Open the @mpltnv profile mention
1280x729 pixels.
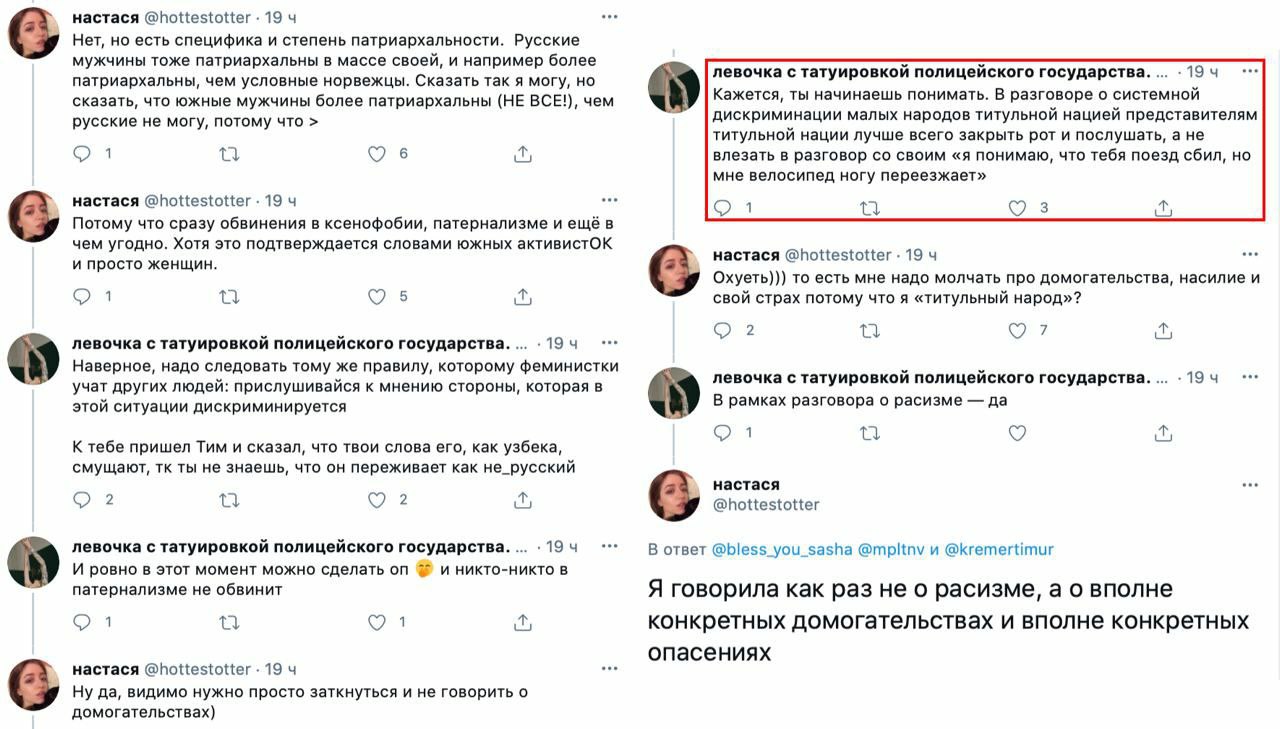(891, 549)
